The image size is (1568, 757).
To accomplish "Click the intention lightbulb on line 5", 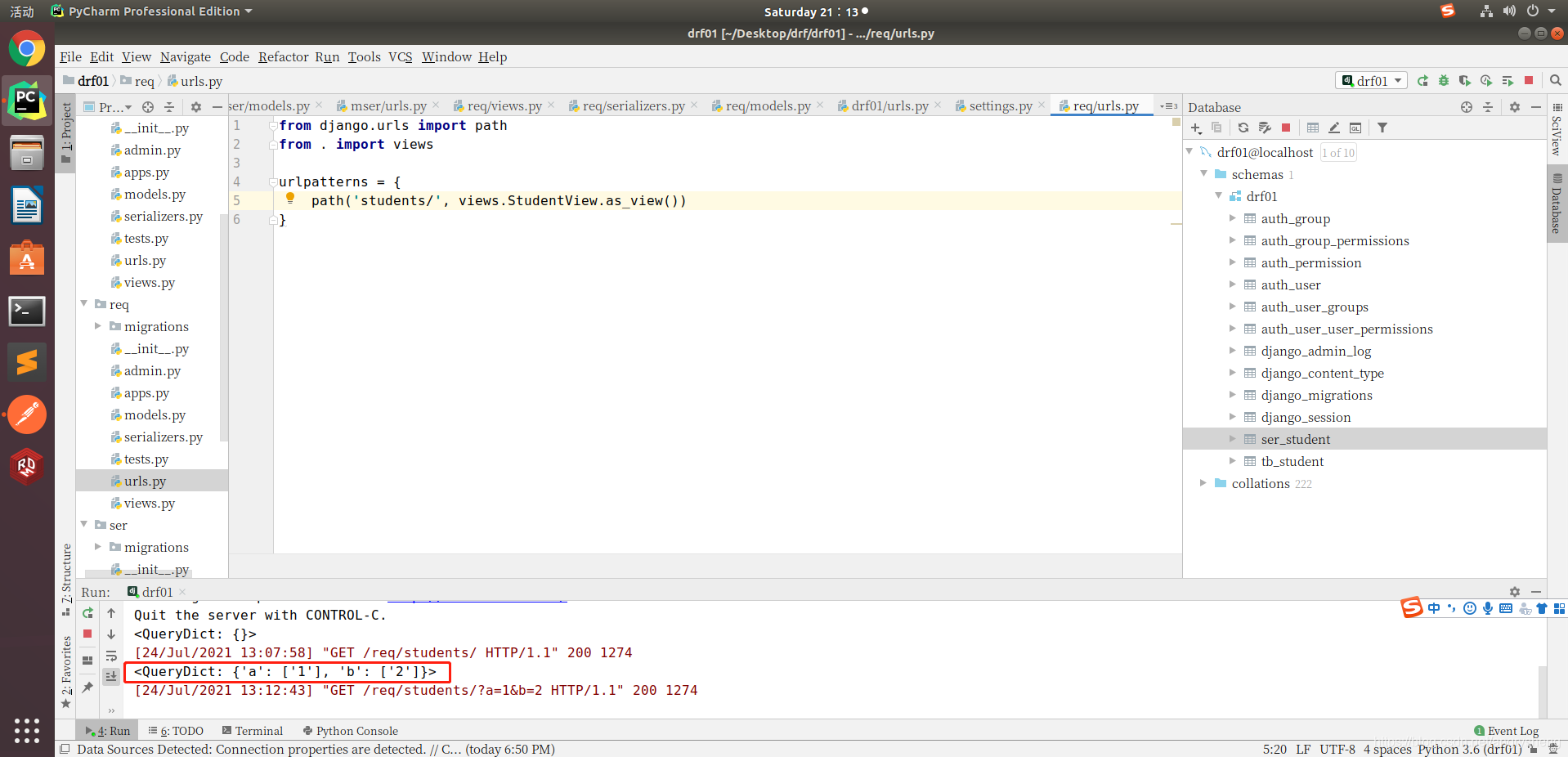I will point(290,199).
